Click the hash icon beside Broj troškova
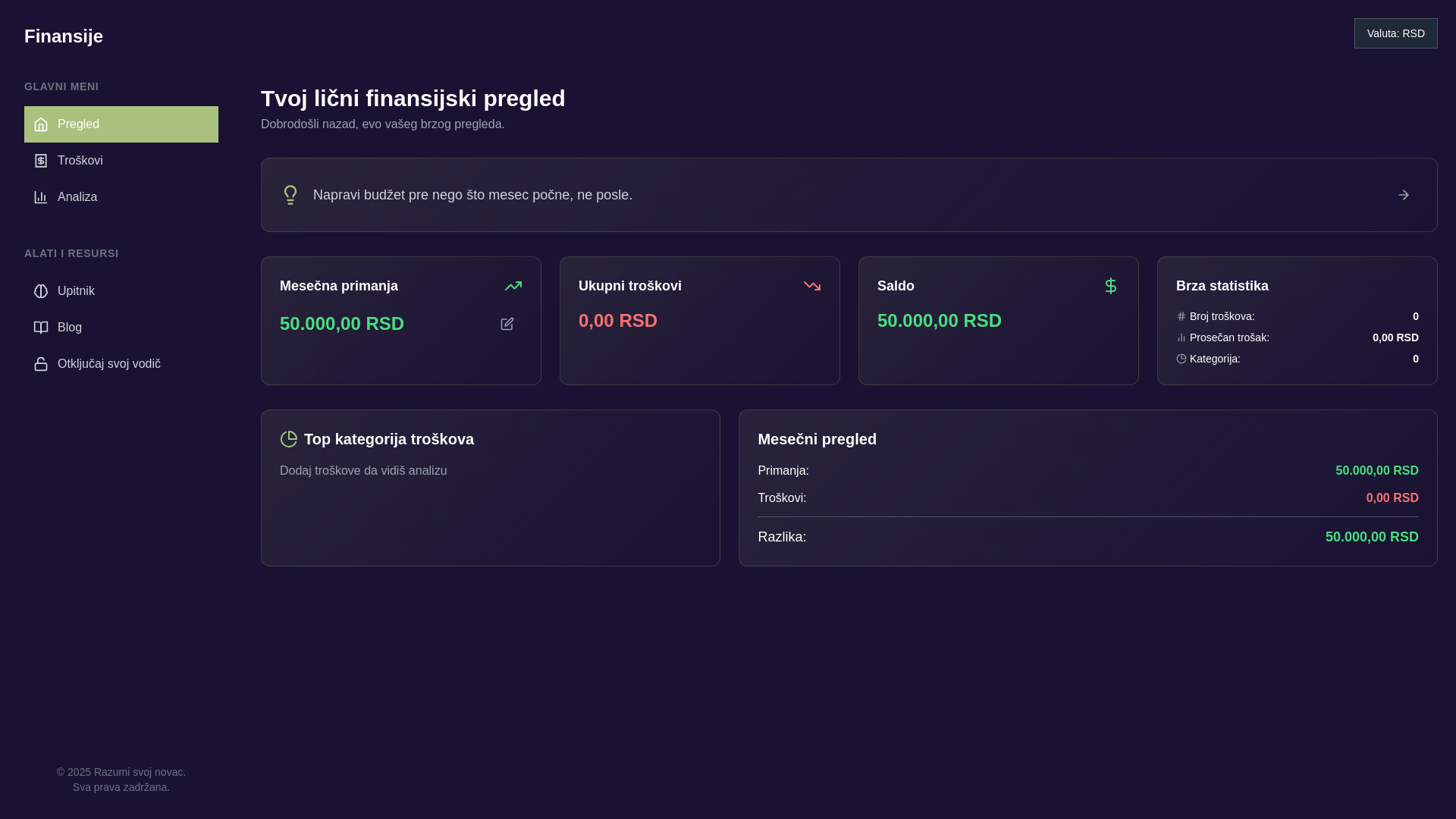1456x819 pixels. tap(1181, 316)
